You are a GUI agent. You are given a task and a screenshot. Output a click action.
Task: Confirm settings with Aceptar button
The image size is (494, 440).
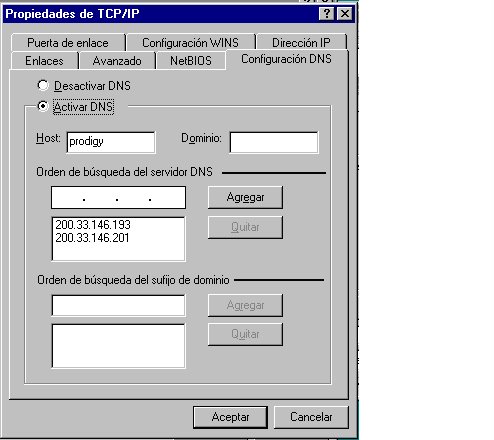pyautogui.click(x=230, y=417)
